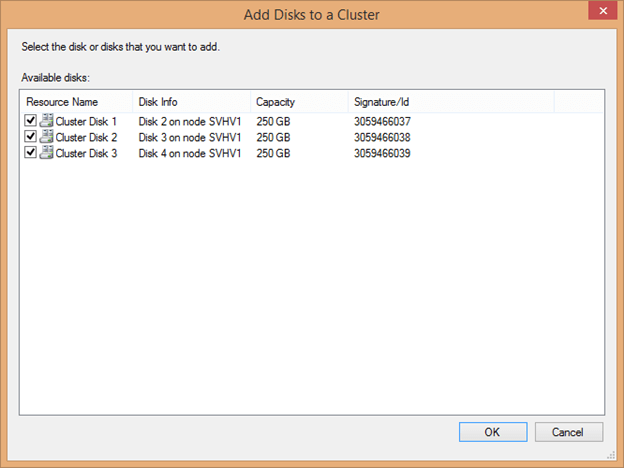Select the Cluster Disk 3 row name

point(86,153)
